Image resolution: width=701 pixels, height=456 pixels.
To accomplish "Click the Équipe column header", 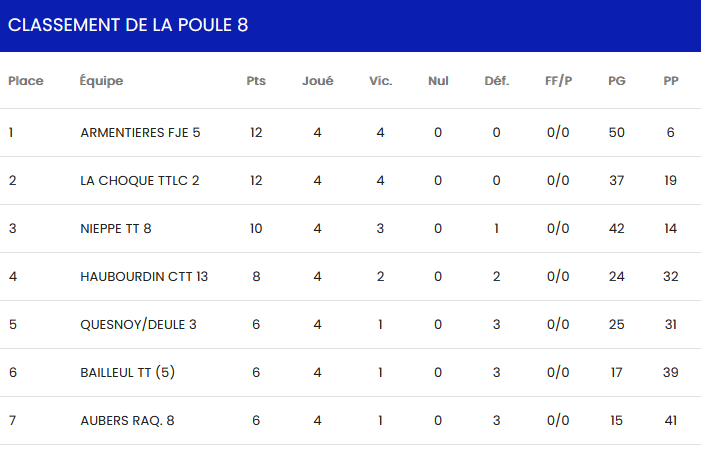I will (x=101, y=81).
